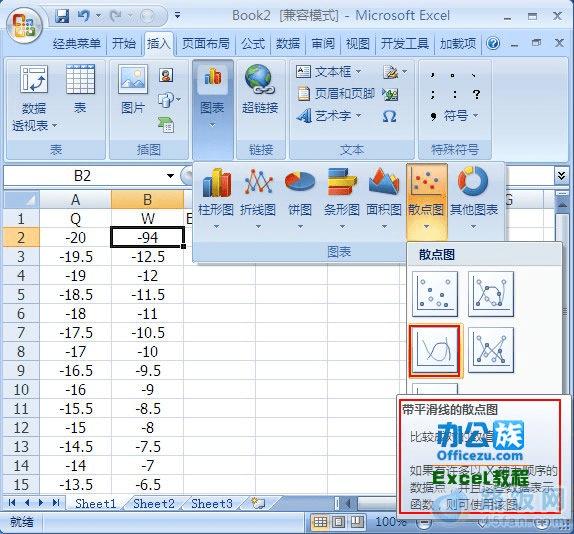
Task: Insert header and footer (页眉和页脚)
Action: tap(335, 94)
